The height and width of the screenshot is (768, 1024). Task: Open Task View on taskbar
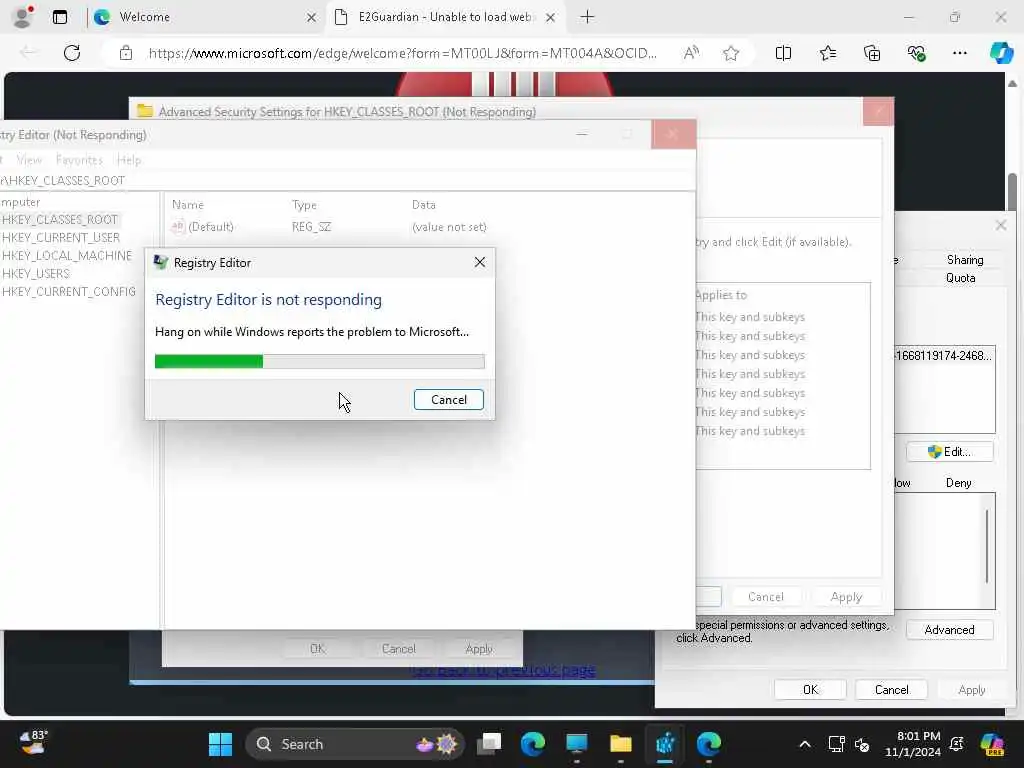click(488, 744)
